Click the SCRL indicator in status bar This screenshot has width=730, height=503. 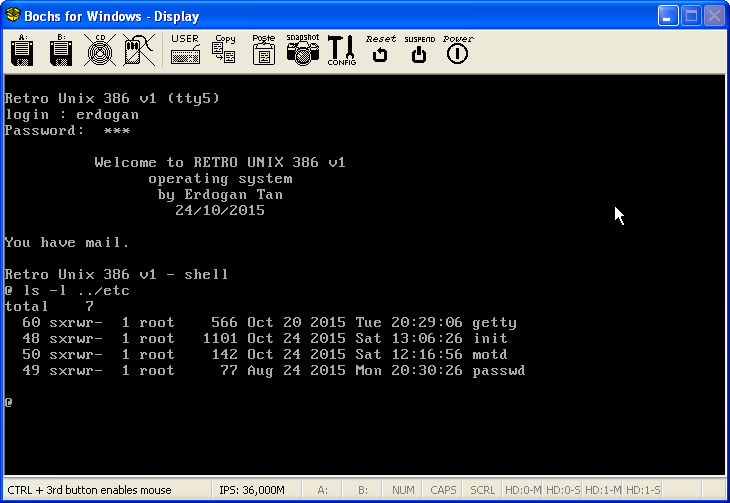coord(482,490)
